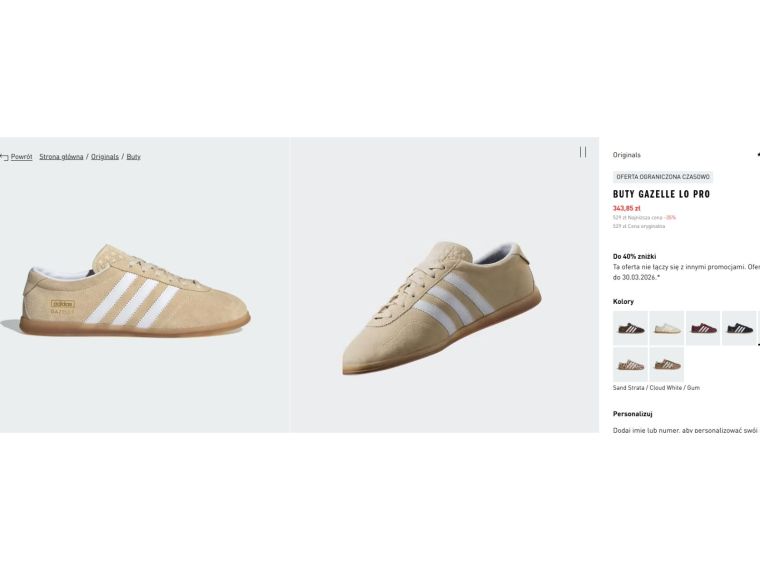Choose the leopard print color variant

click(x=630, y=364)
